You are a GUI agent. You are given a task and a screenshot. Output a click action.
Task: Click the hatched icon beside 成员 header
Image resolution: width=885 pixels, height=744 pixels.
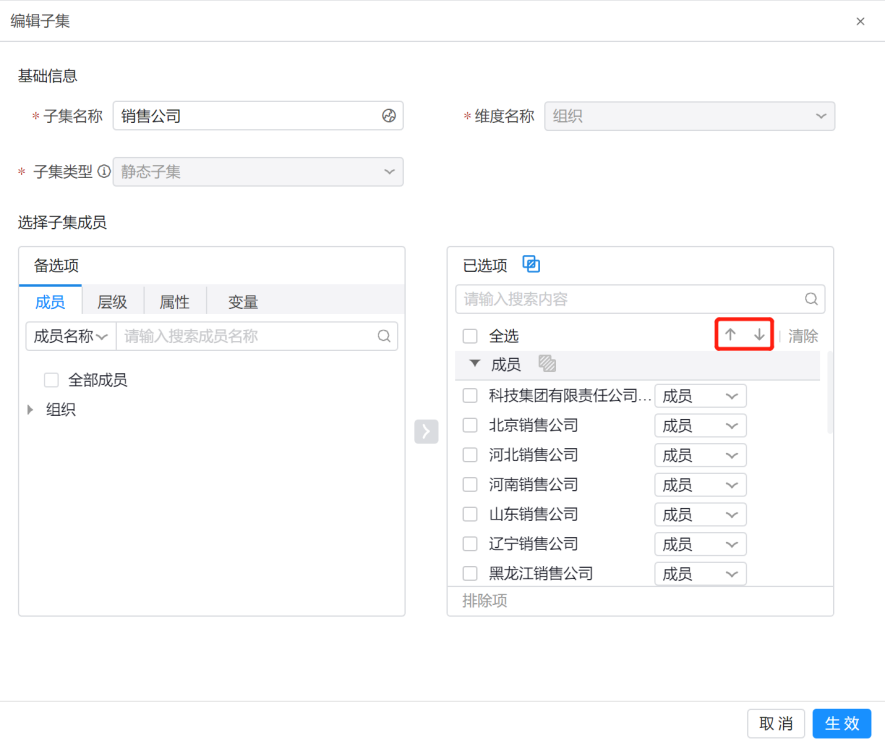547,364
